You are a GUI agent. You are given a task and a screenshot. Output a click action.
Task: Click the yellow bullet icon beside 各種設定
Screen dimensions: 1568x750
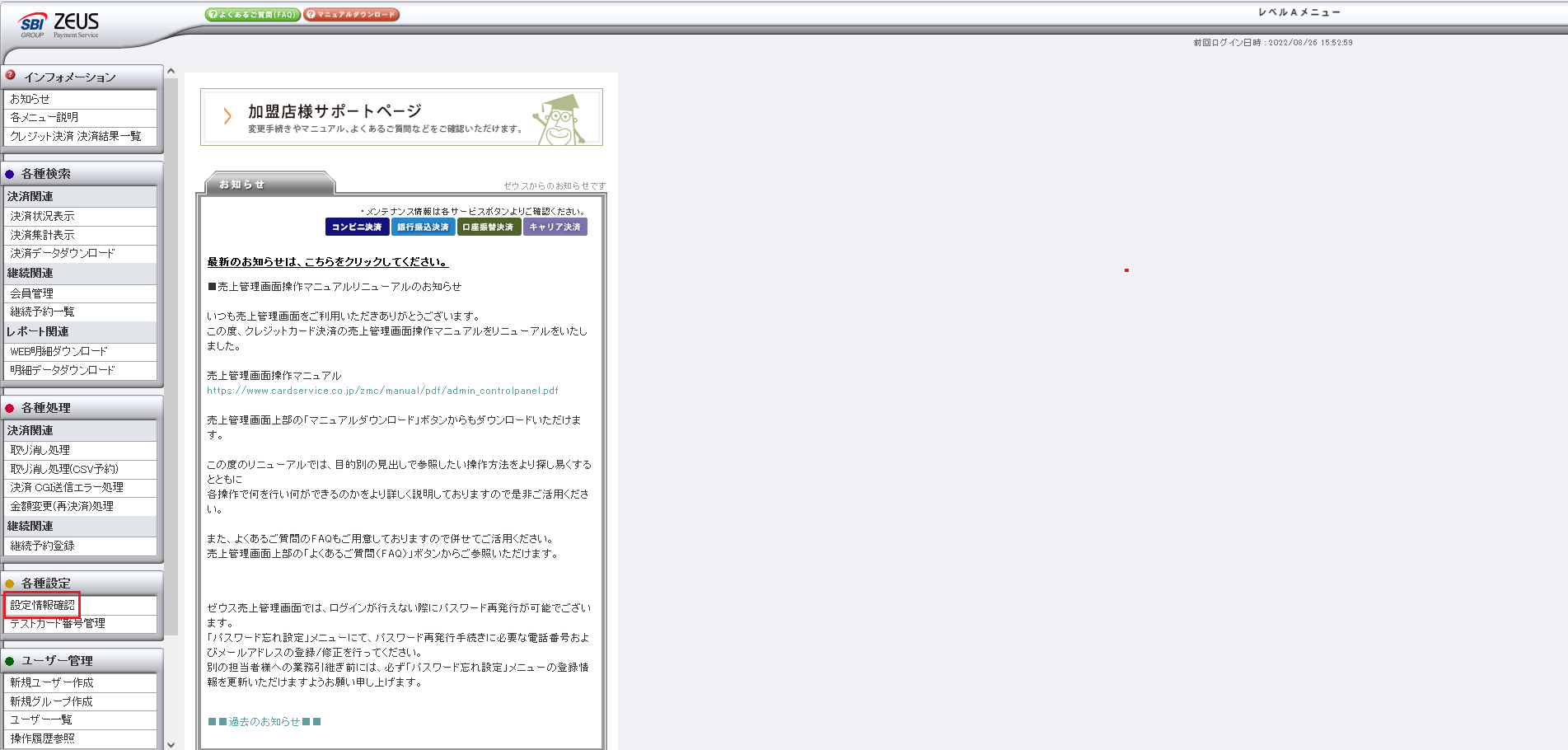coord(10,584)
